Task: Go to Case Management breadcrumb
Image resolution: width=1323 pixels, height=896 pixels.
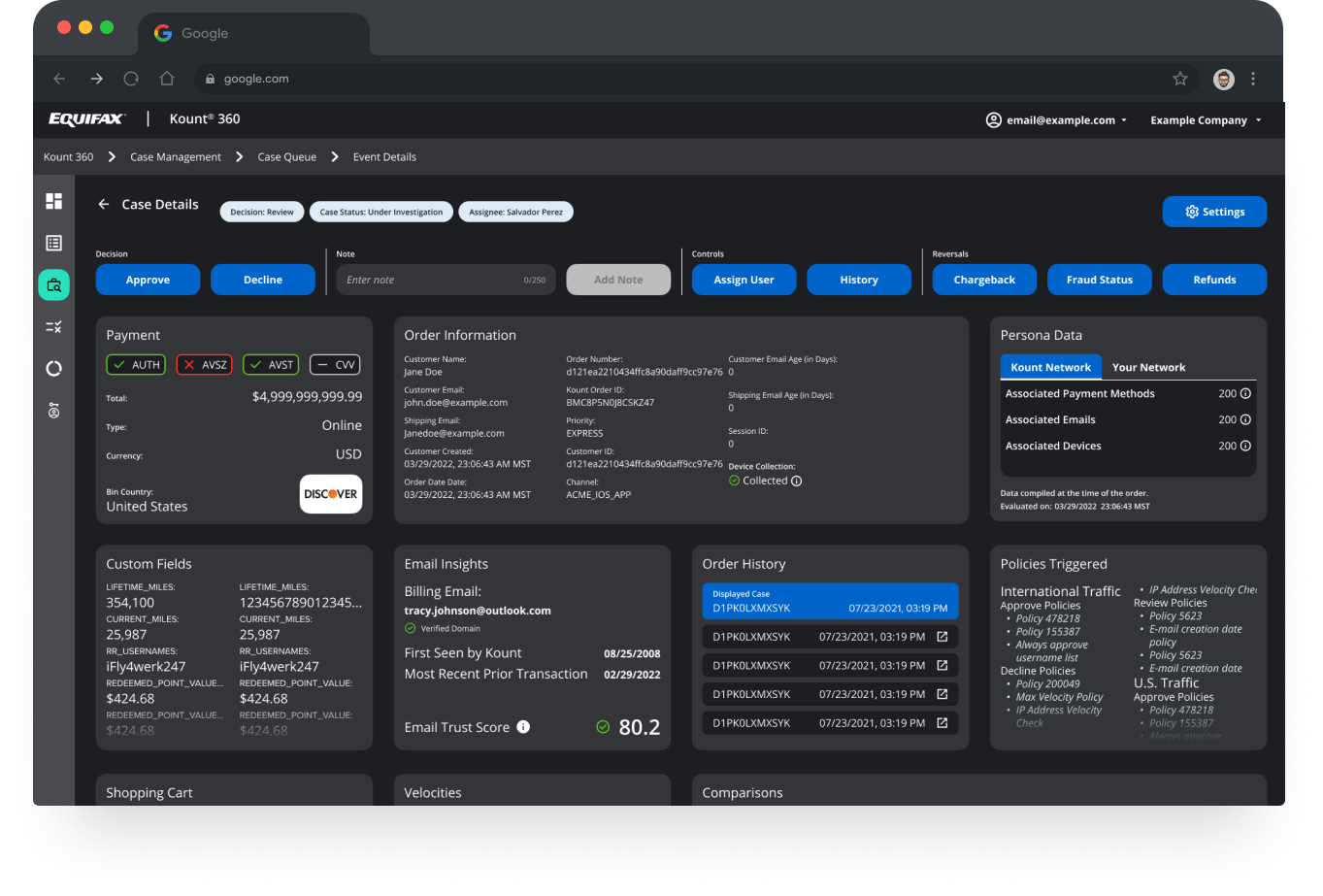Action: click(176, 157)
